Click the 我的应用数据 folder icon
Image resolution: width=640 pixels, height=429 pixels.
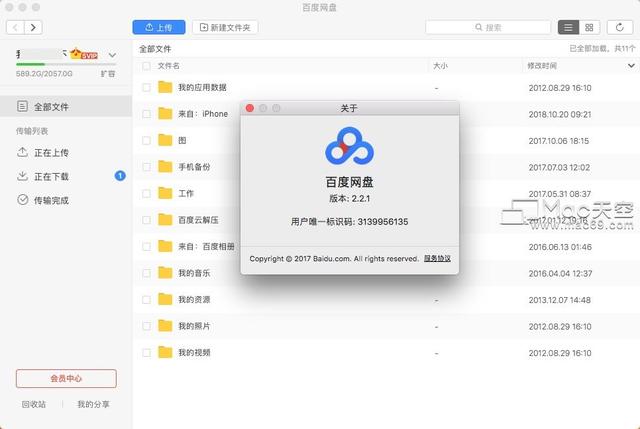(x=165, y=87)
